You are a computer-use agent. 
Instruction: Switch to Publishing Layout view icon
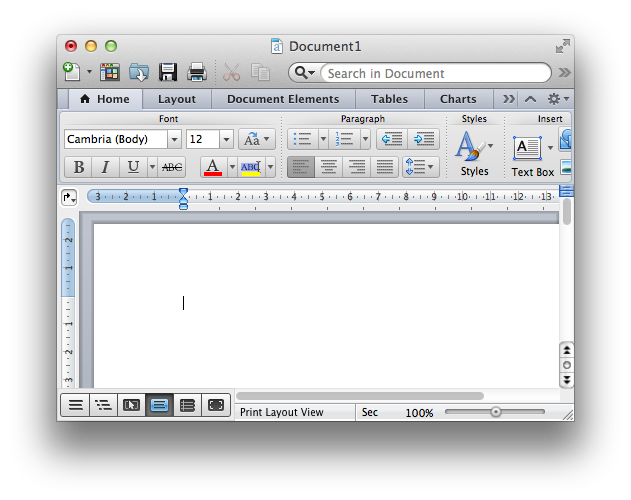coord(131,405)
